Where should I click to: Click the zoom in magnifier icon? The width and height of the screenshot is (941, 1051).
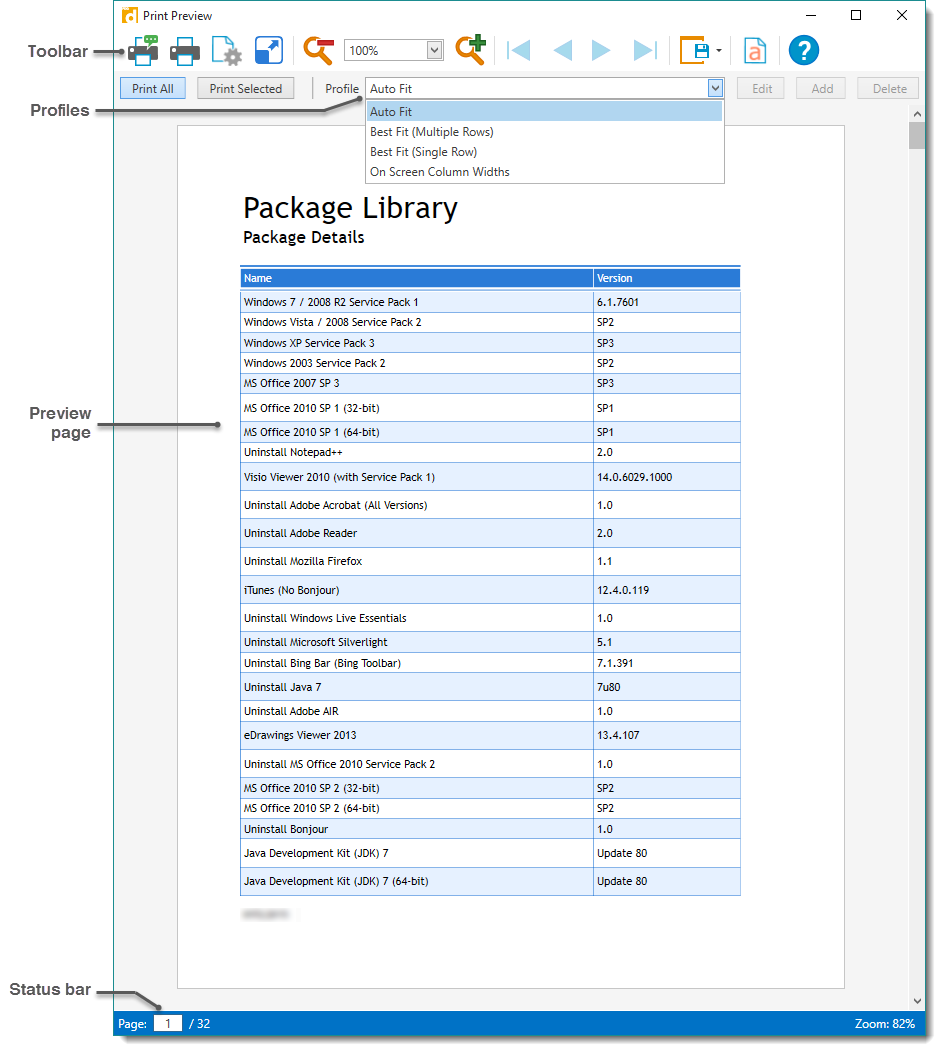pyautogui.click(x=470, y=50)
